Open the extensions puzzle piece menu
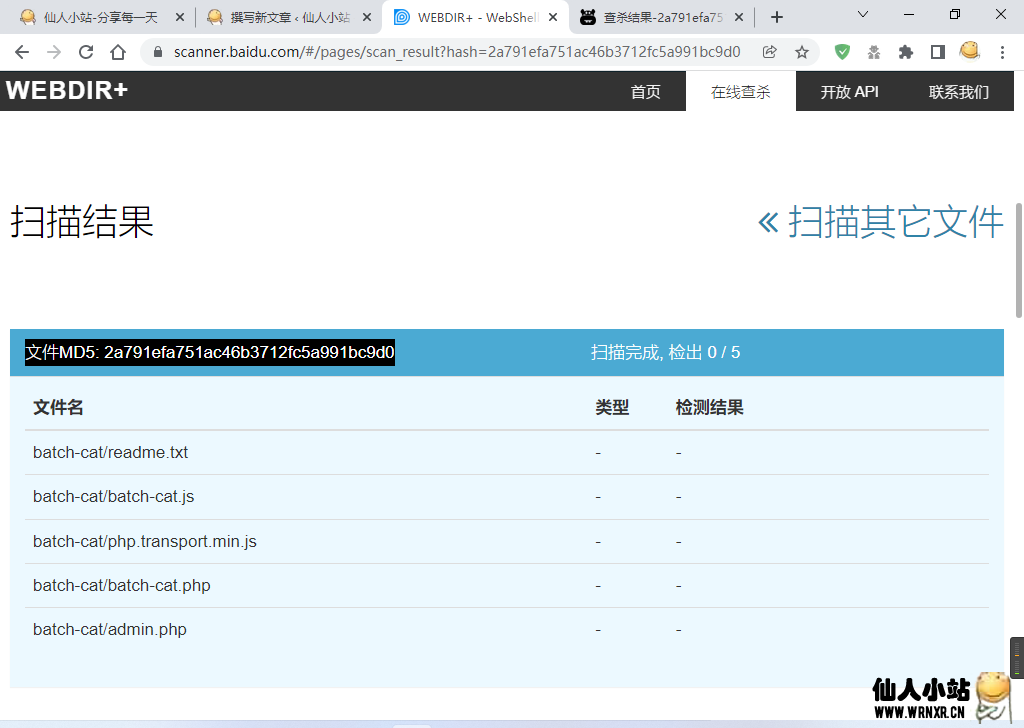Image resolution: width=1024 pixels, height=728 pixels. point(906,52)
